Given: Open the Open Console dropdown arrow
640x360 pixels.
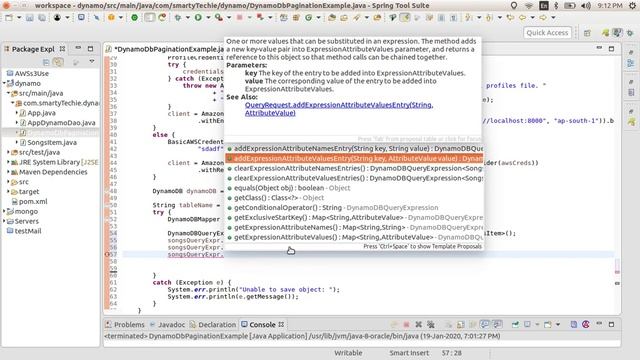Looking at the screenshot, I should (x=558, y=324).
